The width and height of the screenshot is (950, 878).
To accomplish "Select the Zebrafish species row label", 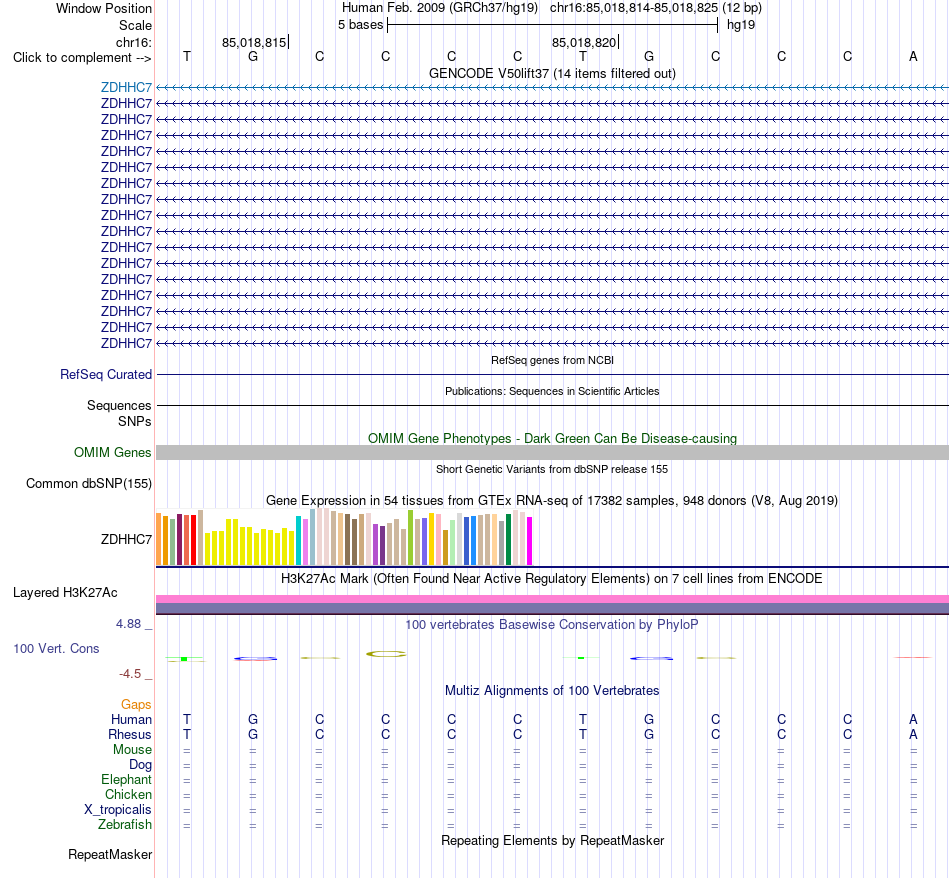I will pyautogui.click(x=125, y=825).
